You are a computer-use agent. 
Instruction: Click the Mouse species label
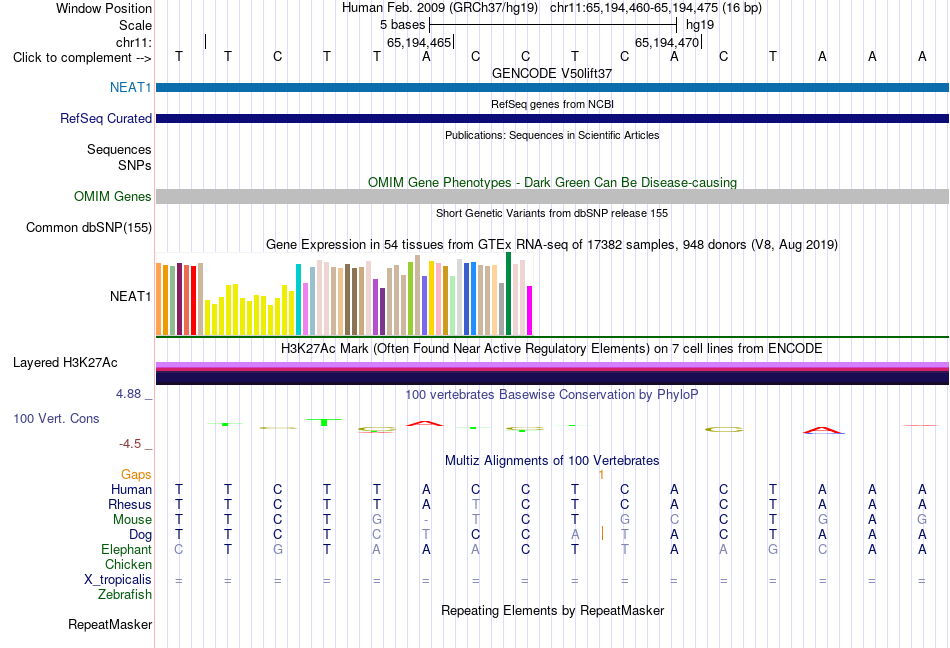pyautogui.click(x=132, y=520)
